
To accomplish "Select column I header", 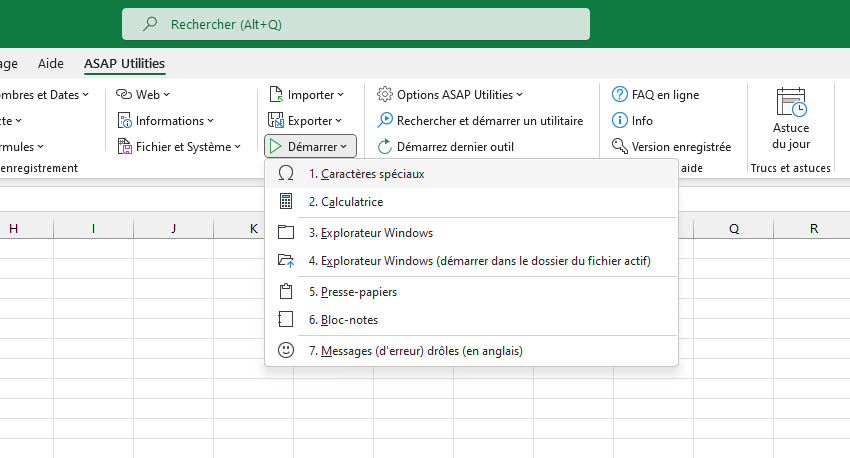I will [93, 229].
